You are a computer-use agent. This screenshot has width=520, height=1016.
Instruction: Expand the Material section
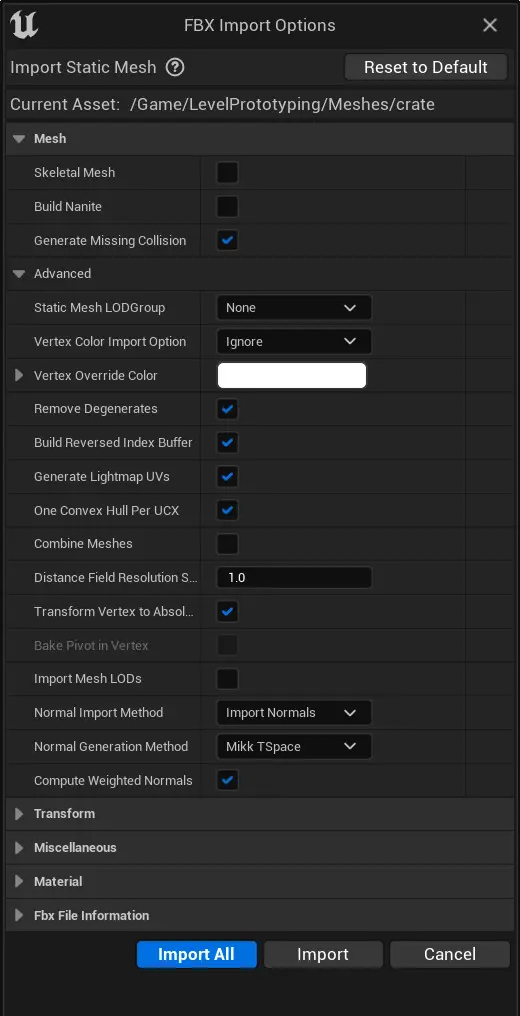pos(19,881)
